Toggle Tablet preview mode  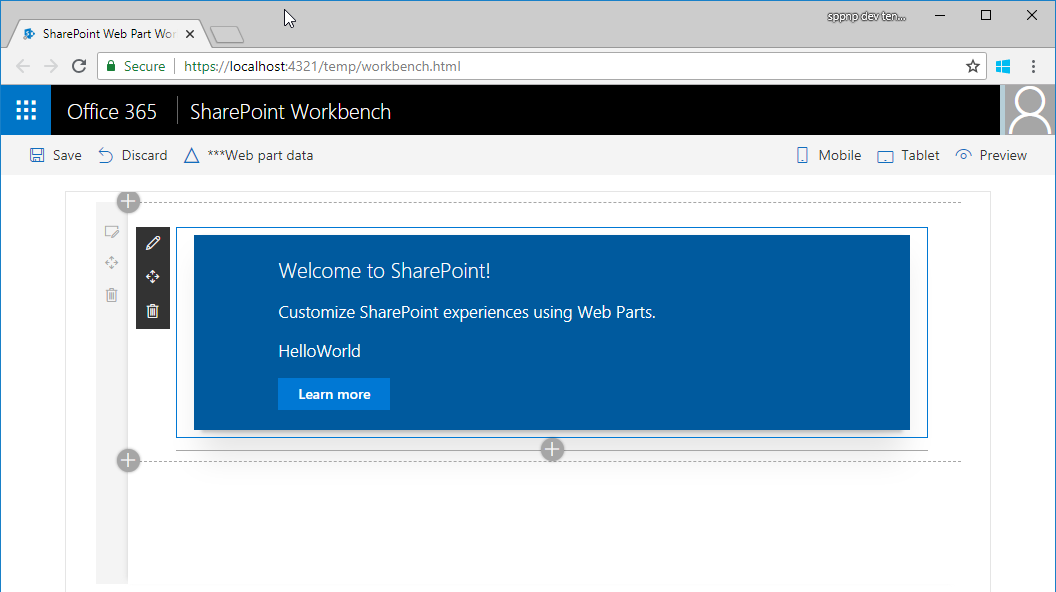click(x=907, y=155)
